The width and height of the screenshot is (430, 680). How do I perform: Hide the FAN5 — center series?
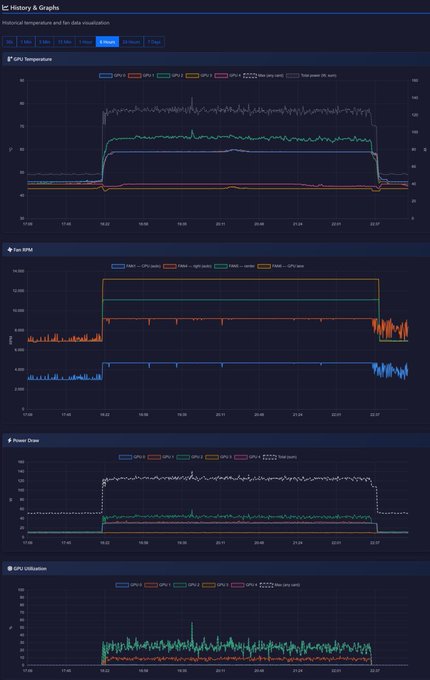click(x=234, y=266)
